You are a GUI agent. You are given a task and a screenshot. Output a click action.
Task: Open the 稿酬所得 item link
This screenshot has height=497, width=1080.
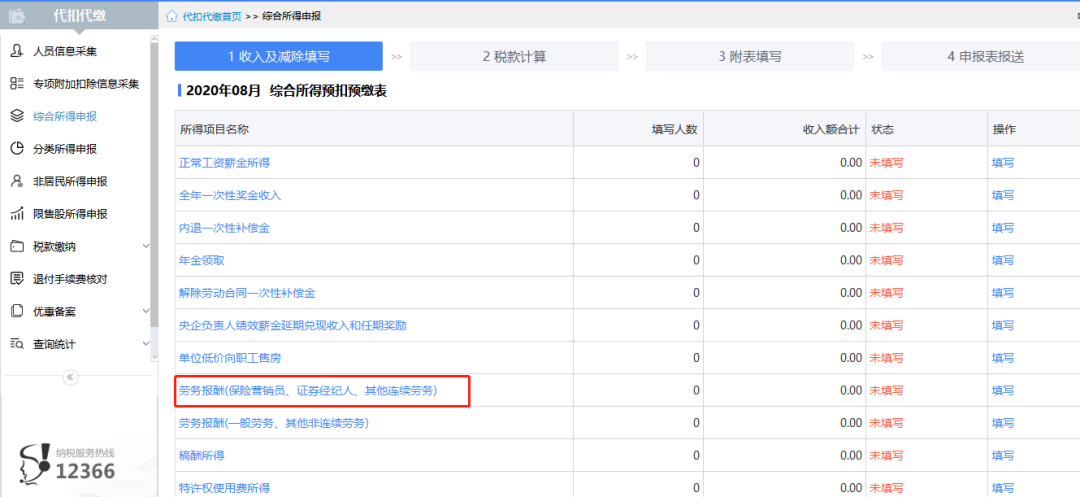(x=202, y=456)
